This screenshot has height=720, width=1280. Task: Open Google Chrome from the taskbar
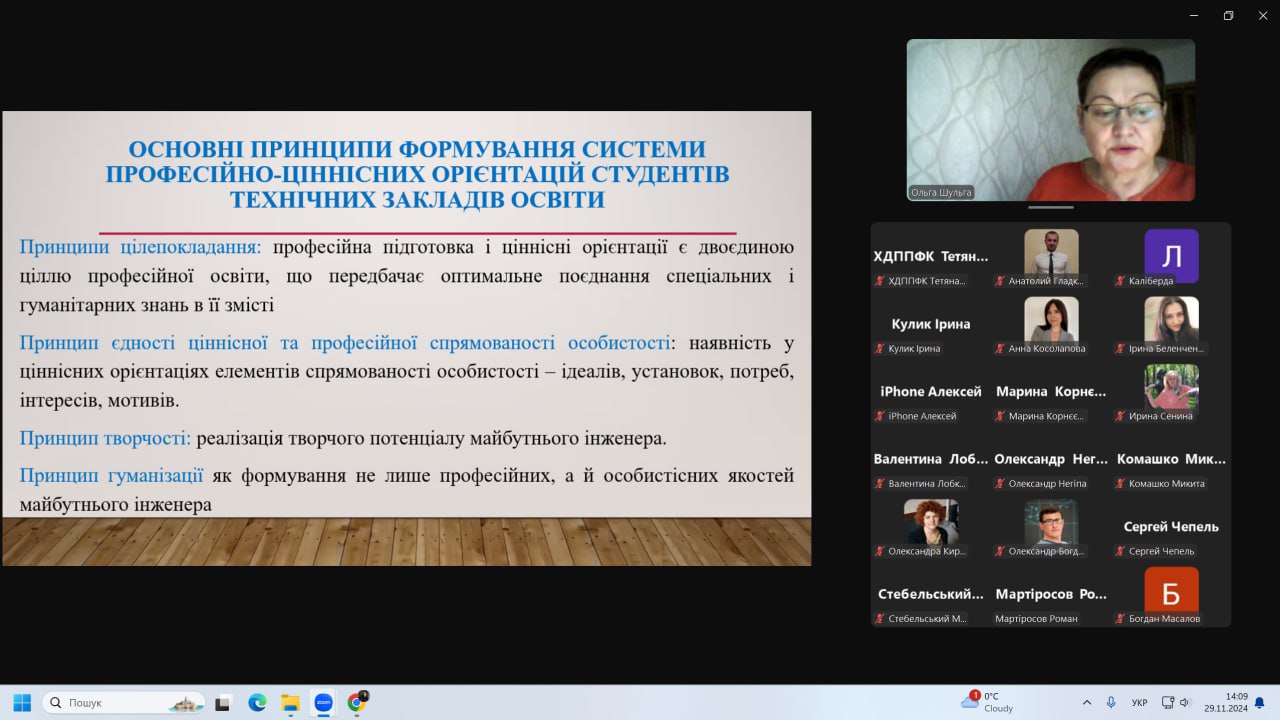coord(356,702)
